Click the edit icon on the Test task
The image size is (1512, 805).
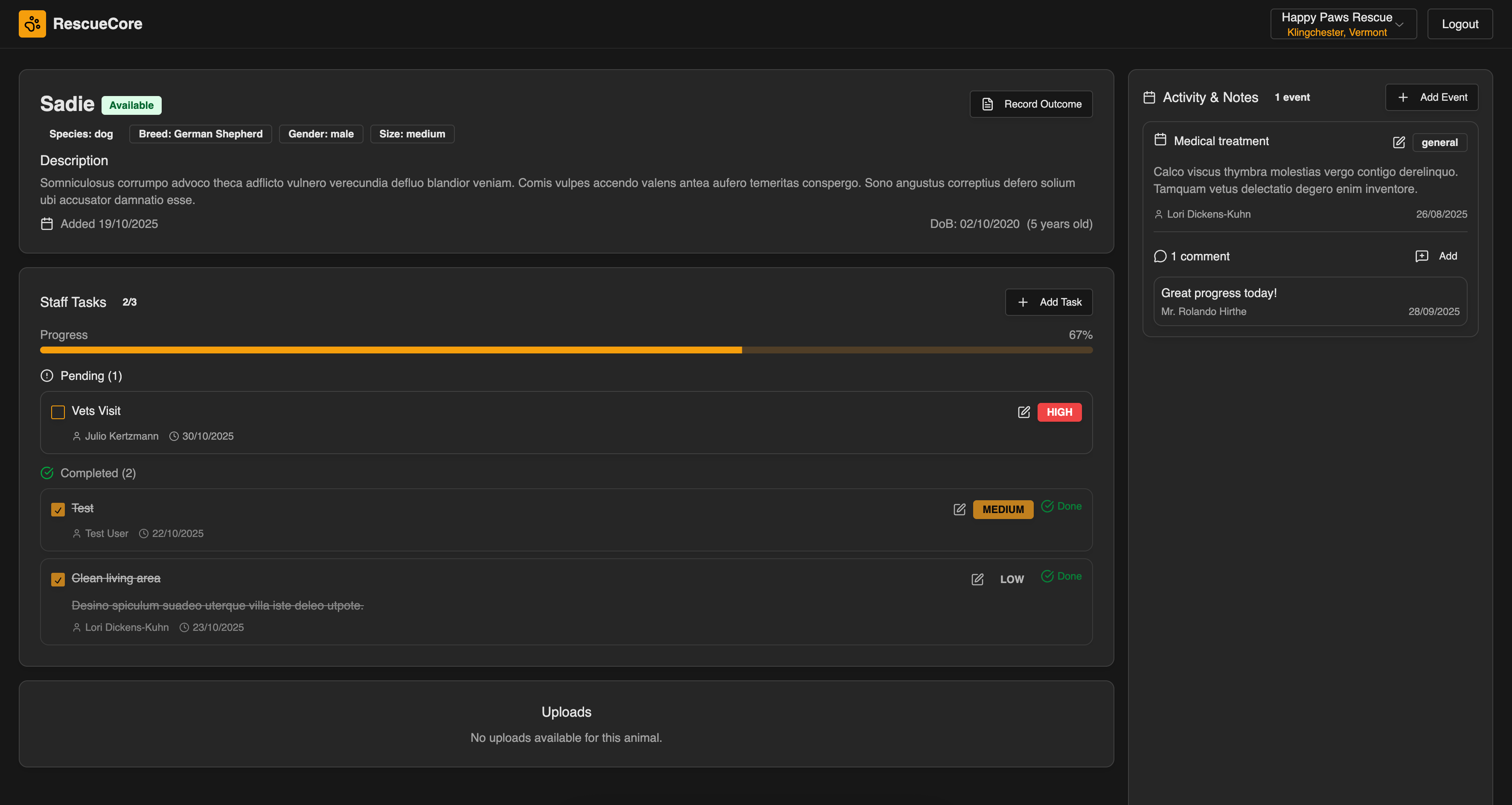[x=959, y=509]
